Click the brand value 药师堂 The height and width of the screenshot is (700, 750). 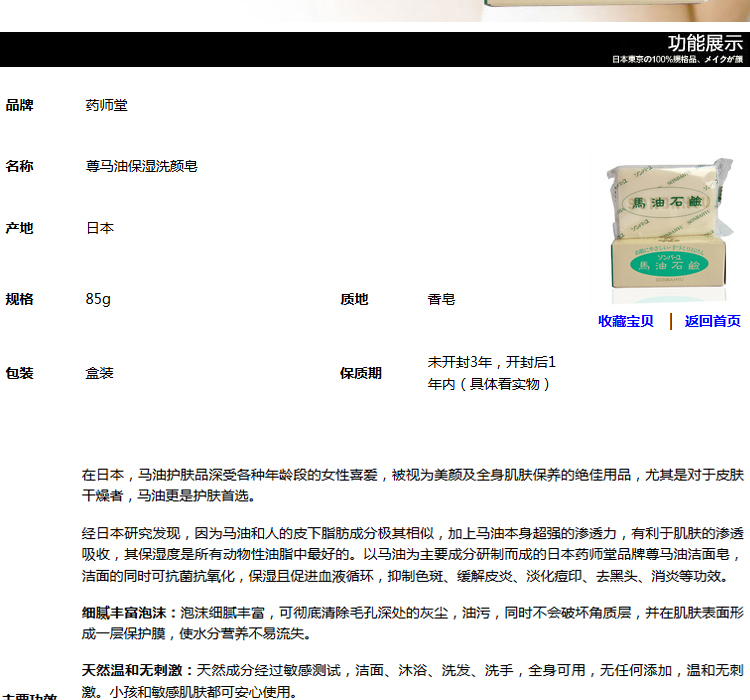click(107, 105)
